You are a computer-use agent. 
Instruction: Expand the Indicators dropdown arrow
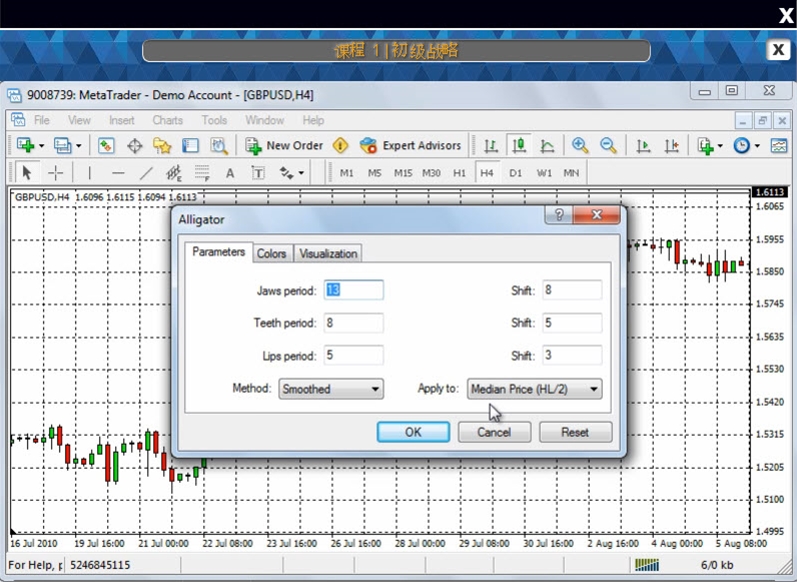point(720,146)
